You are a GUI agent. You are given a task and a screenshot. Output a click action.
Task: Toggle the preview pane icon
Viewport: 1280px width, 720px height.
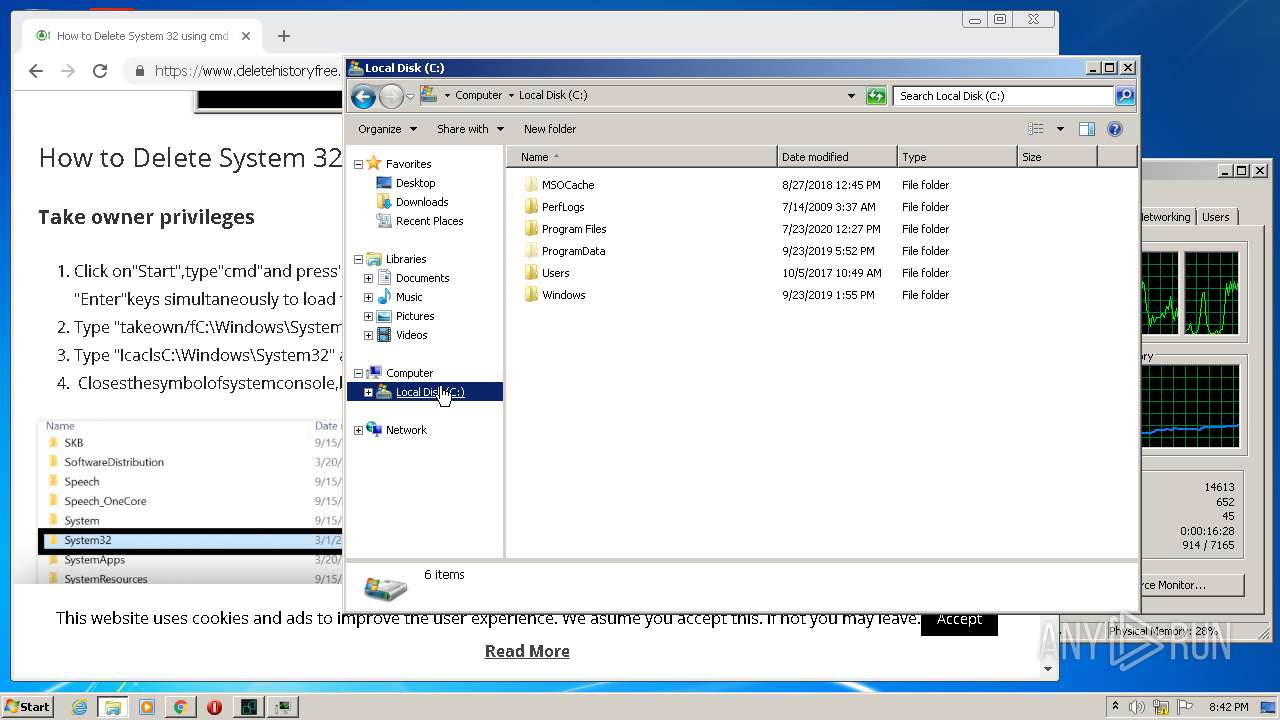[x=1087, y=129]
